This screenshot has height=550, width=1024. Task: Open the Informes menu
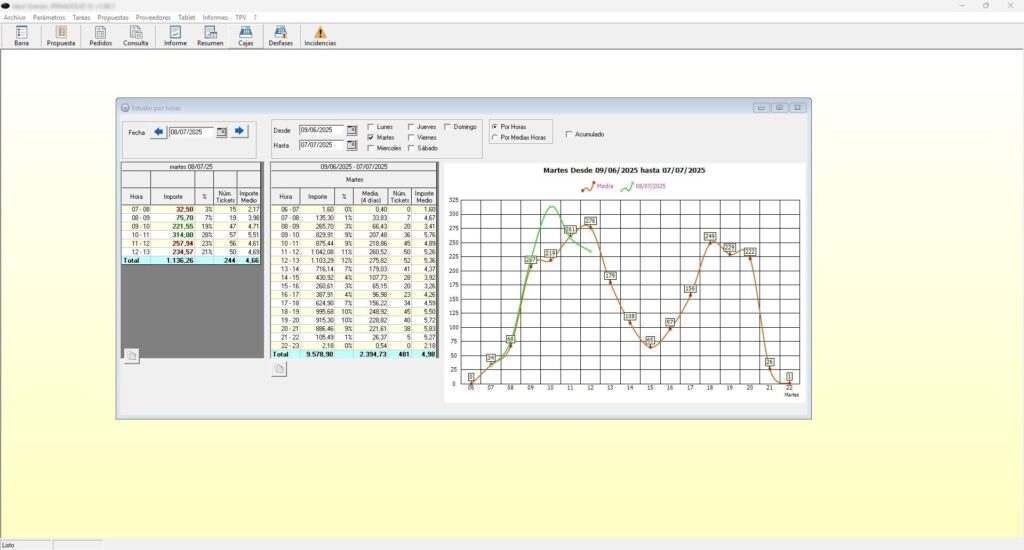pos(215,18)
